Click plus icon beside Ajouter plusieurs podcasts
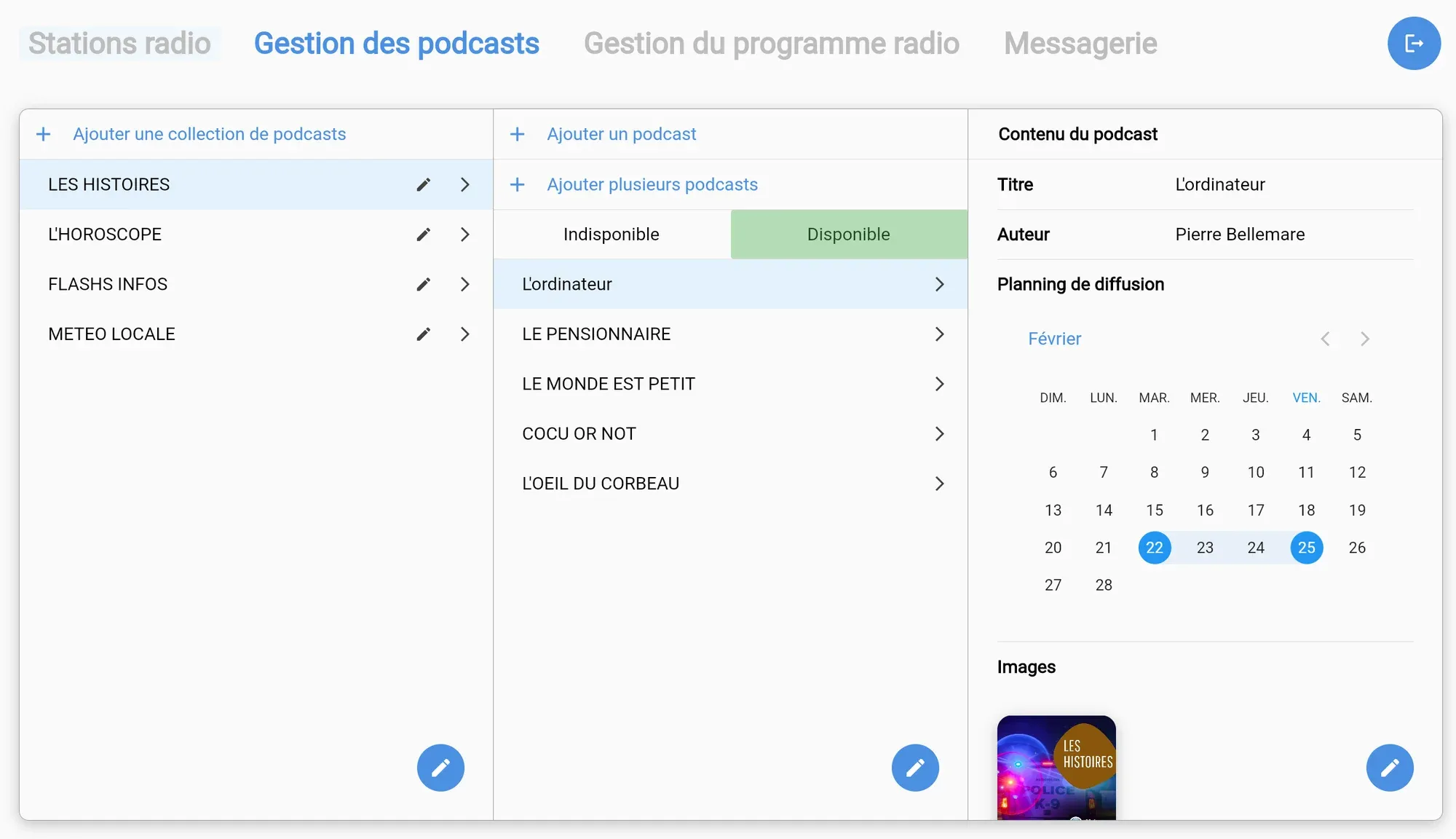 518,185
